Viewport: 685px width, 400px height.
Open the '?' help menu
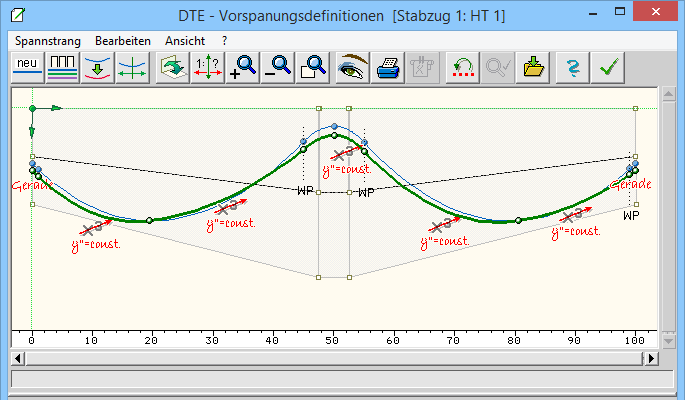click(225, 40)
